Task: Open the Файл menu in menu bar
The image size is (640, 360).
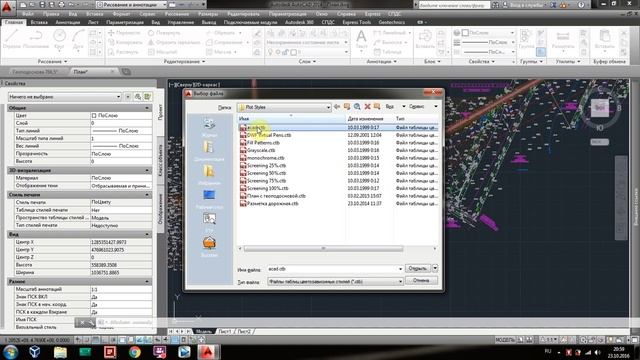Action: (28, 14)
